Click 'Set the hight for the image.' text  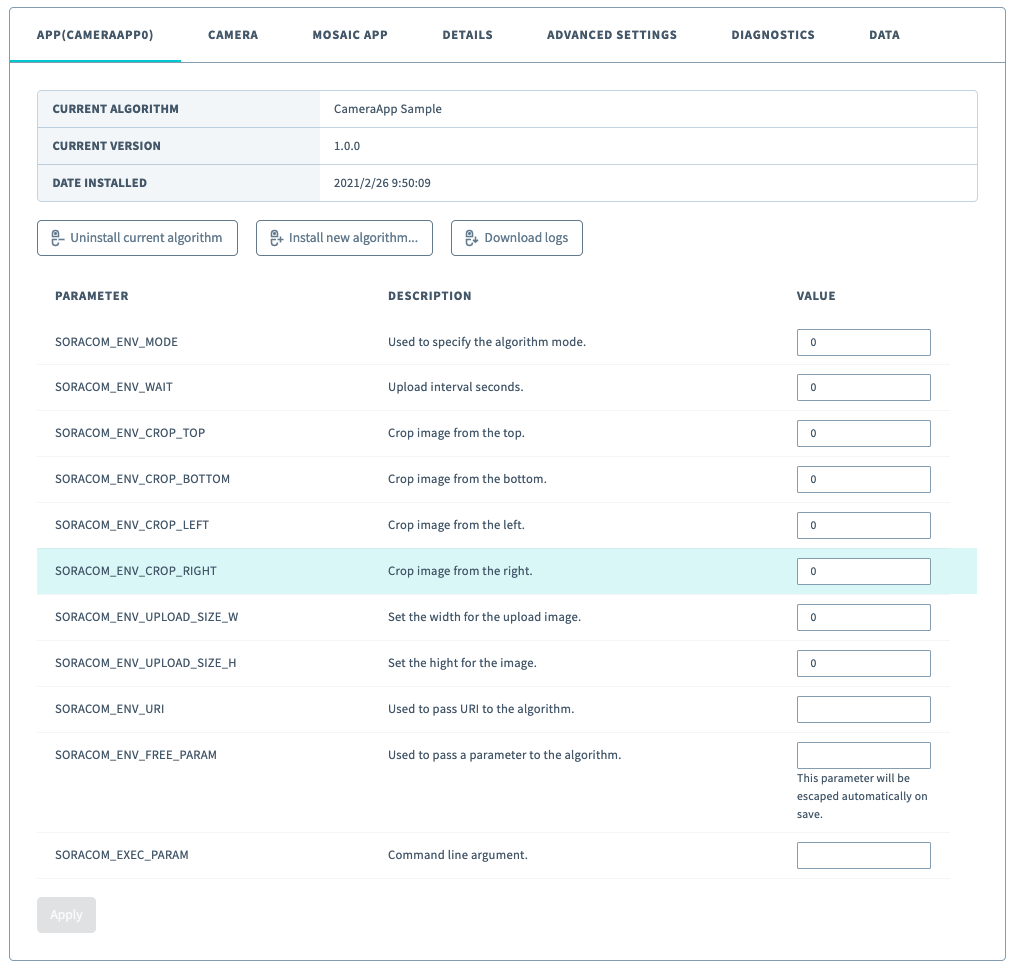462,662
